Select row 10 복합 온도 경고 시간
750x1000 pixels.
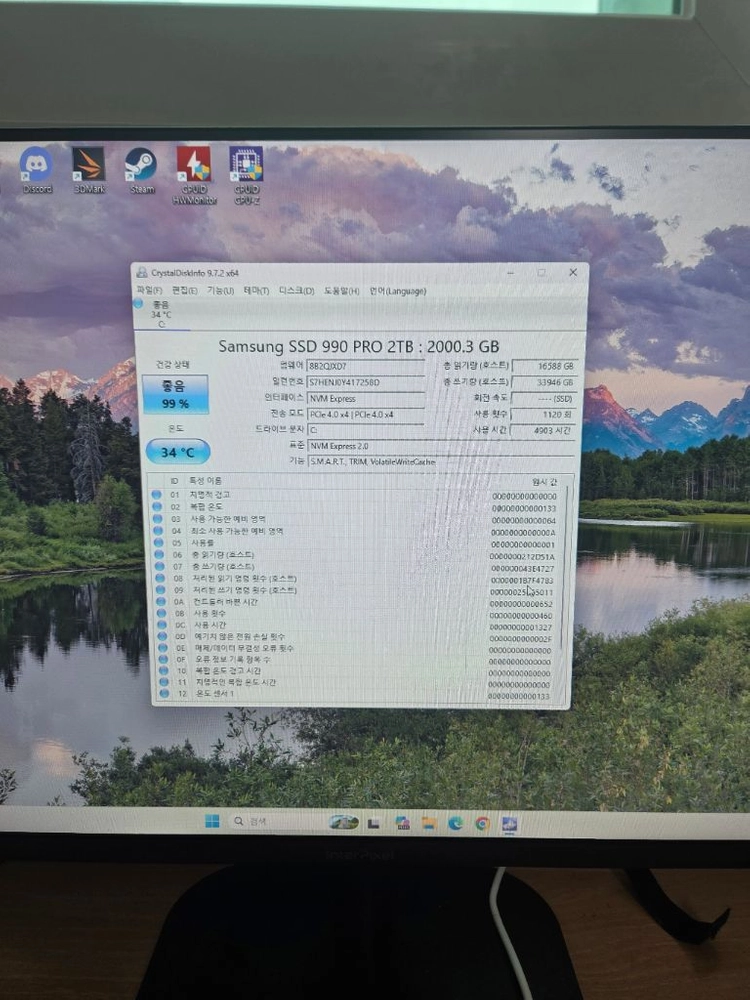point(357,671)
